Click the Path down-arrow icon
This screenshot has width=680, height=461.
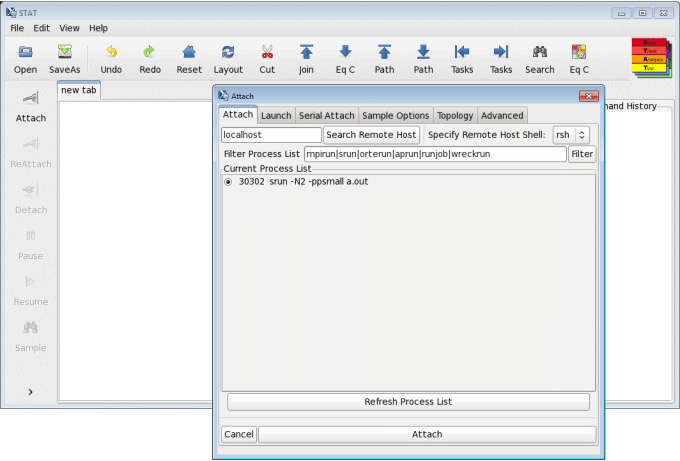click(423, 52)
